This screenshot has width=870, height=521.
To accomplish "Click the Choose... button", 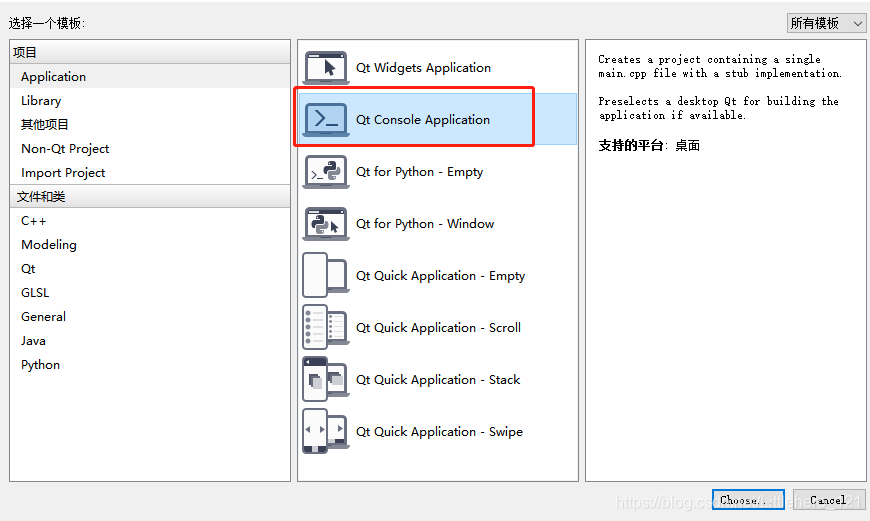I will point(748,500).
